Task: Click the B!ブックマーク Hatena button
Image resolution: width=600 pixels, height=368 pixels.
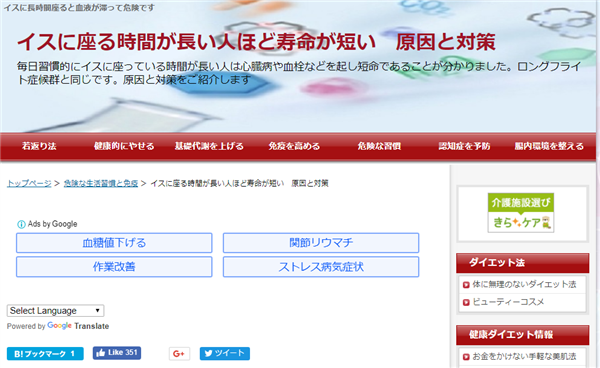Action: 45,354
